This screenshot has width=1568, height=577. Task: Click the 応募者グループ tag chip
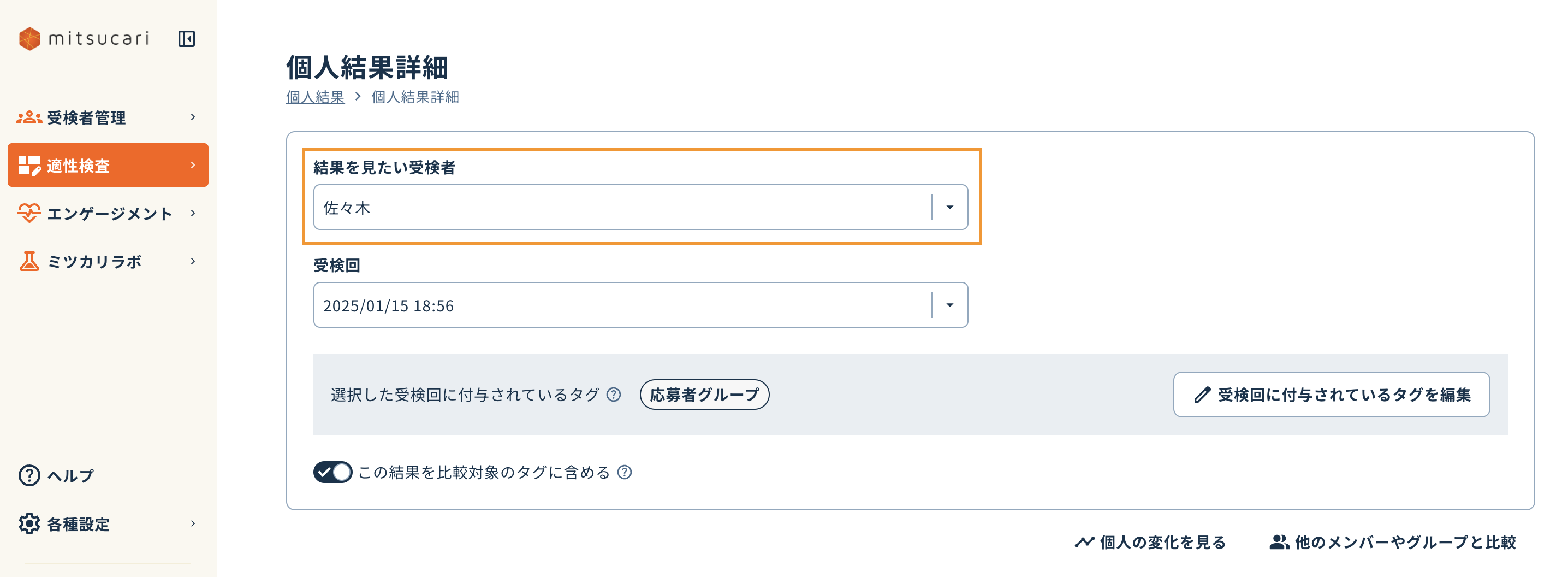tap(704, 395)
